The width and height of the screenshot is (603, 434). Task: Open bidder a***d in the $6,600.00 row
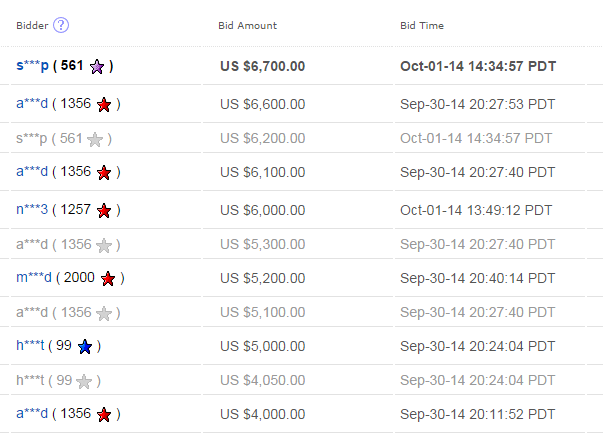point(32,103)
